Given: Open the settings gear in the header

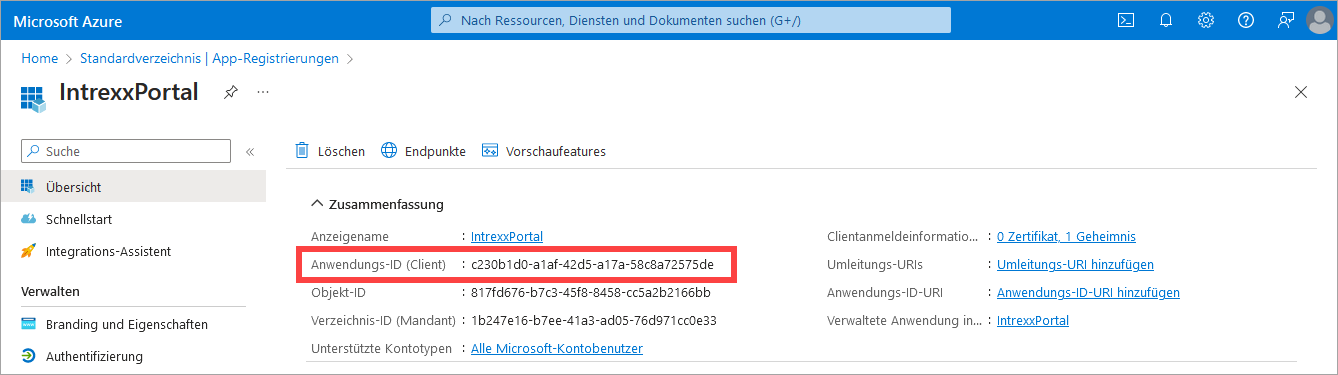Looking at the screenshot, I should [1206, 20].
